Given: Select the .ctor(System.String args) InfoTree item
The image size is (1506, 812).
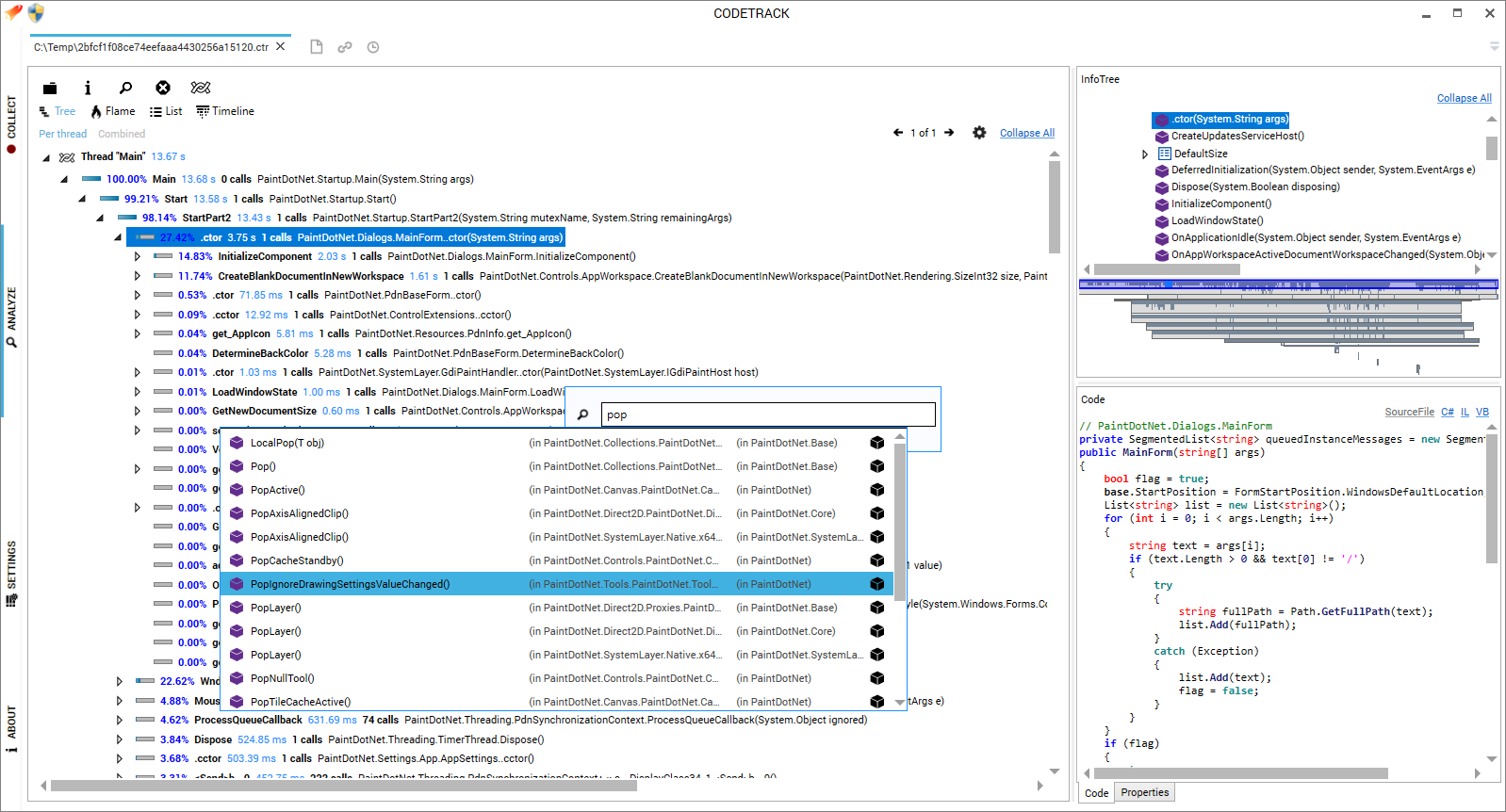Looking at the screenshot, I should pos(1220,120).
